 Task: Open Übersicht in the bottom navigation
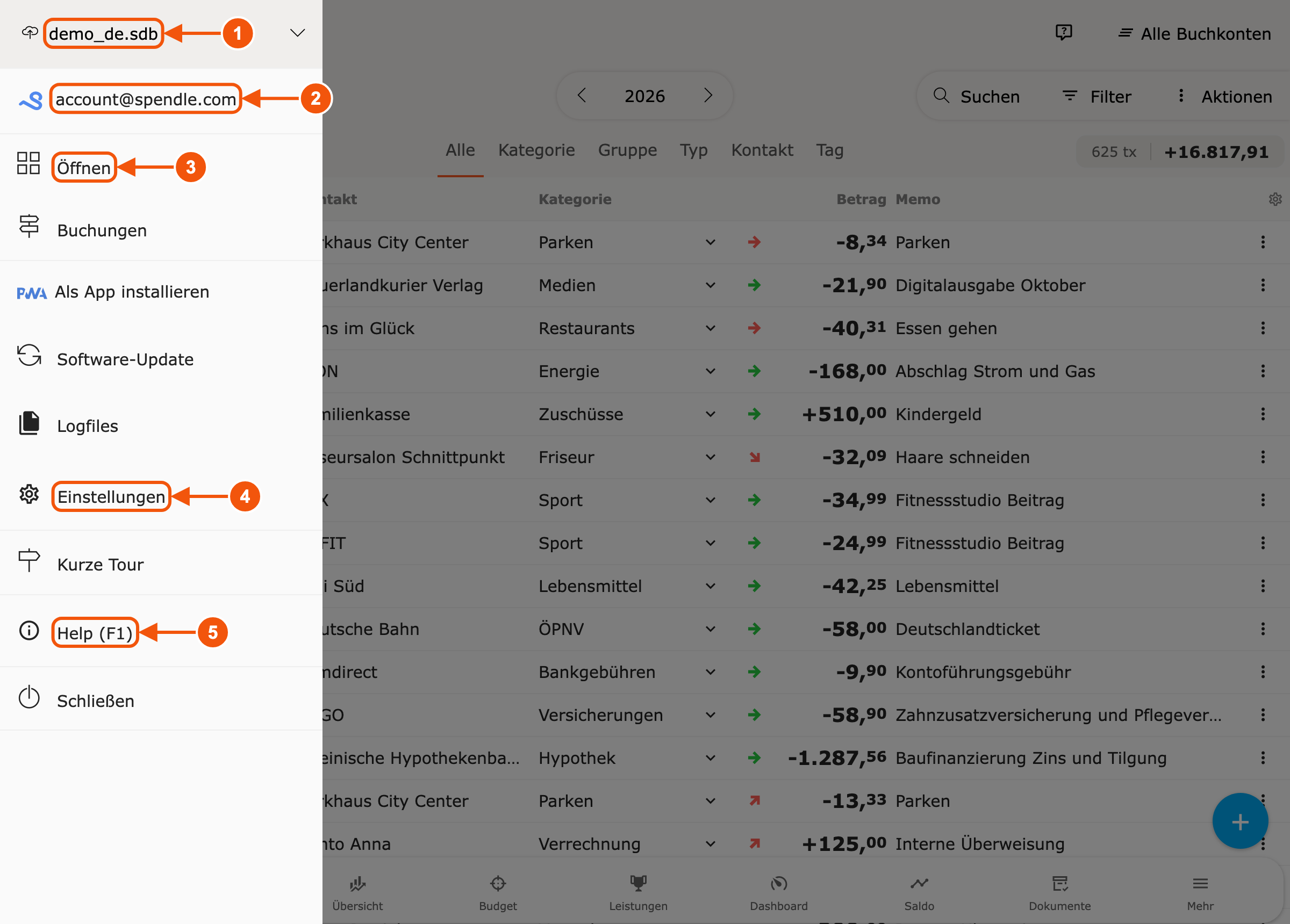(357, 893)
